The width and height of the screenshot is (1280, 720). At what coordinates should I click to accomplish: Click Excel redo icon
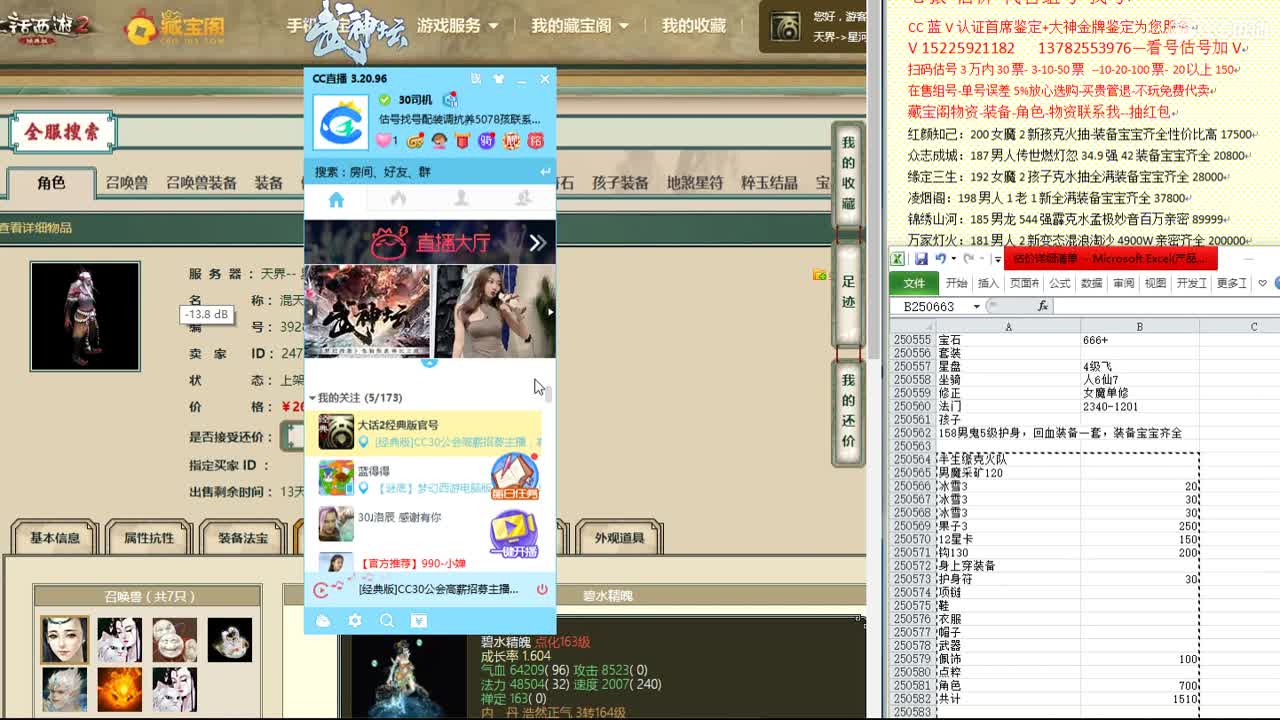tap(968, 259)
